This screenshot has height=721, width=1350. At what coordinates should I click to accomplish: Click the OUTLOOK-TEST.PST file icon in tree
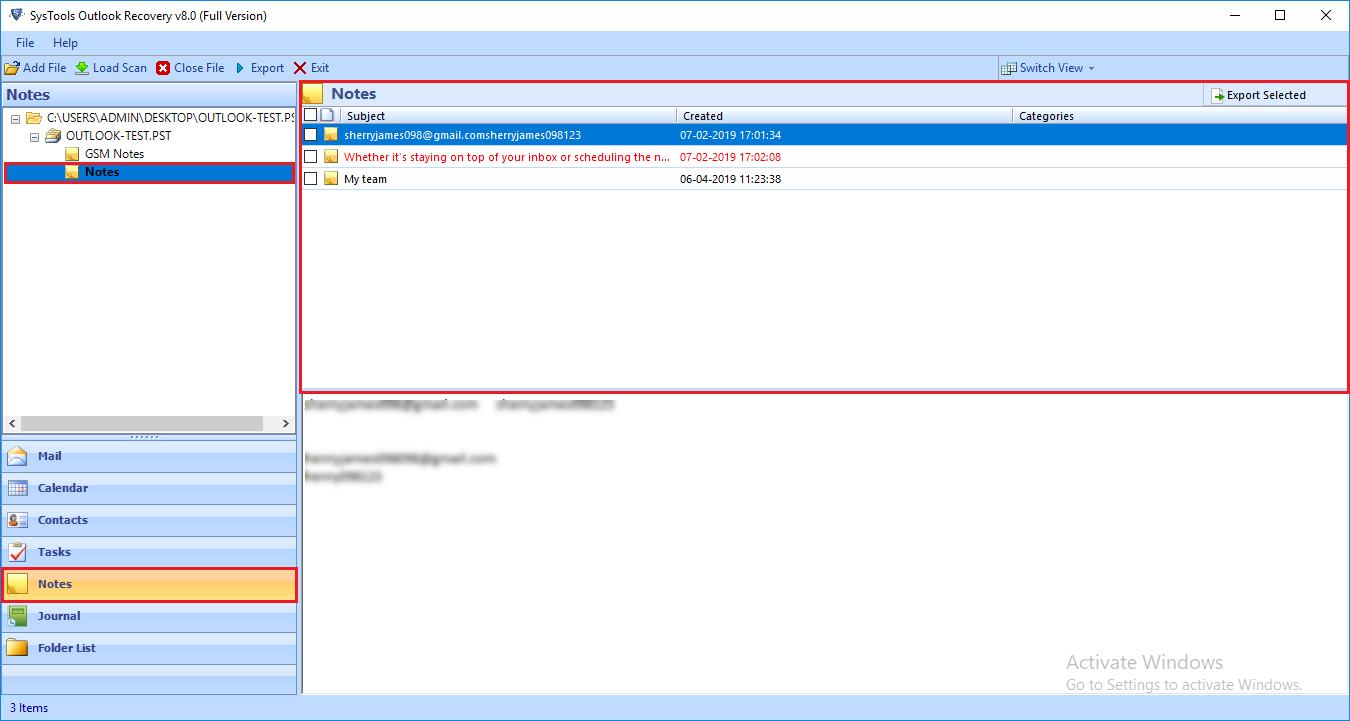[x=53, y=136]
